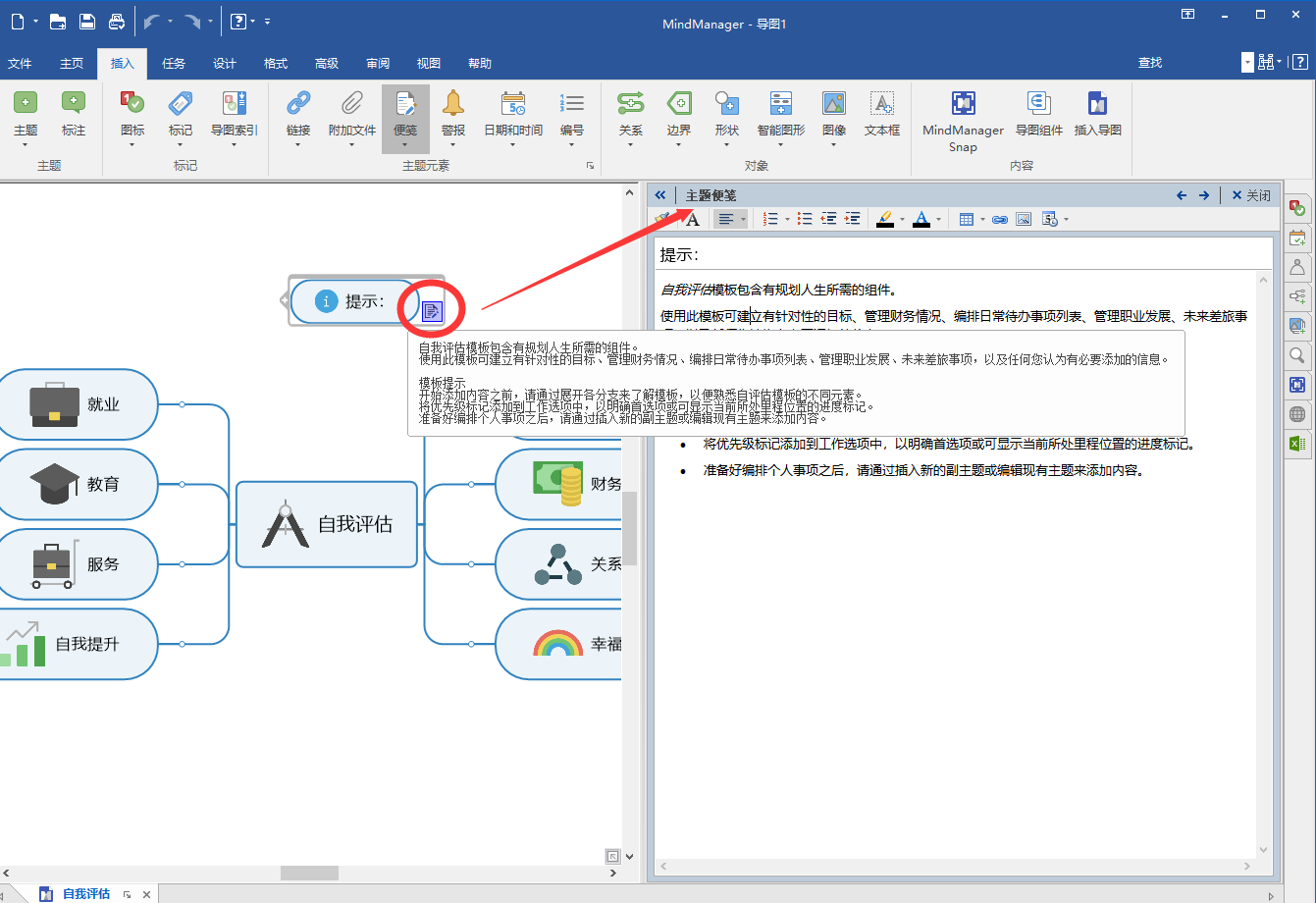Toggle the bullet list in notes editor

(805, 218)
